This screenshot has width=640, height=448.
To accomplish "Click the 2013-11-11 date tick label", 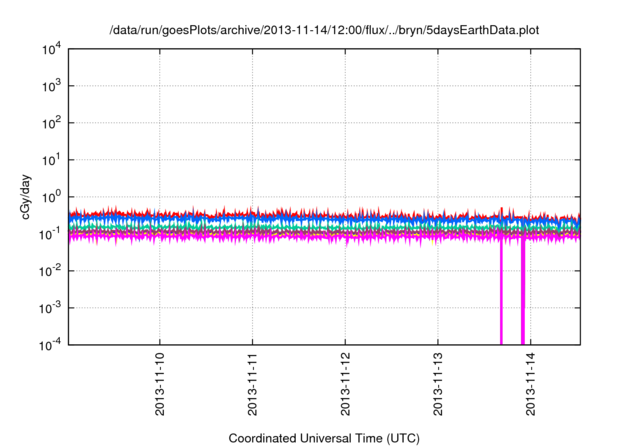I will (x=252, y=384).
